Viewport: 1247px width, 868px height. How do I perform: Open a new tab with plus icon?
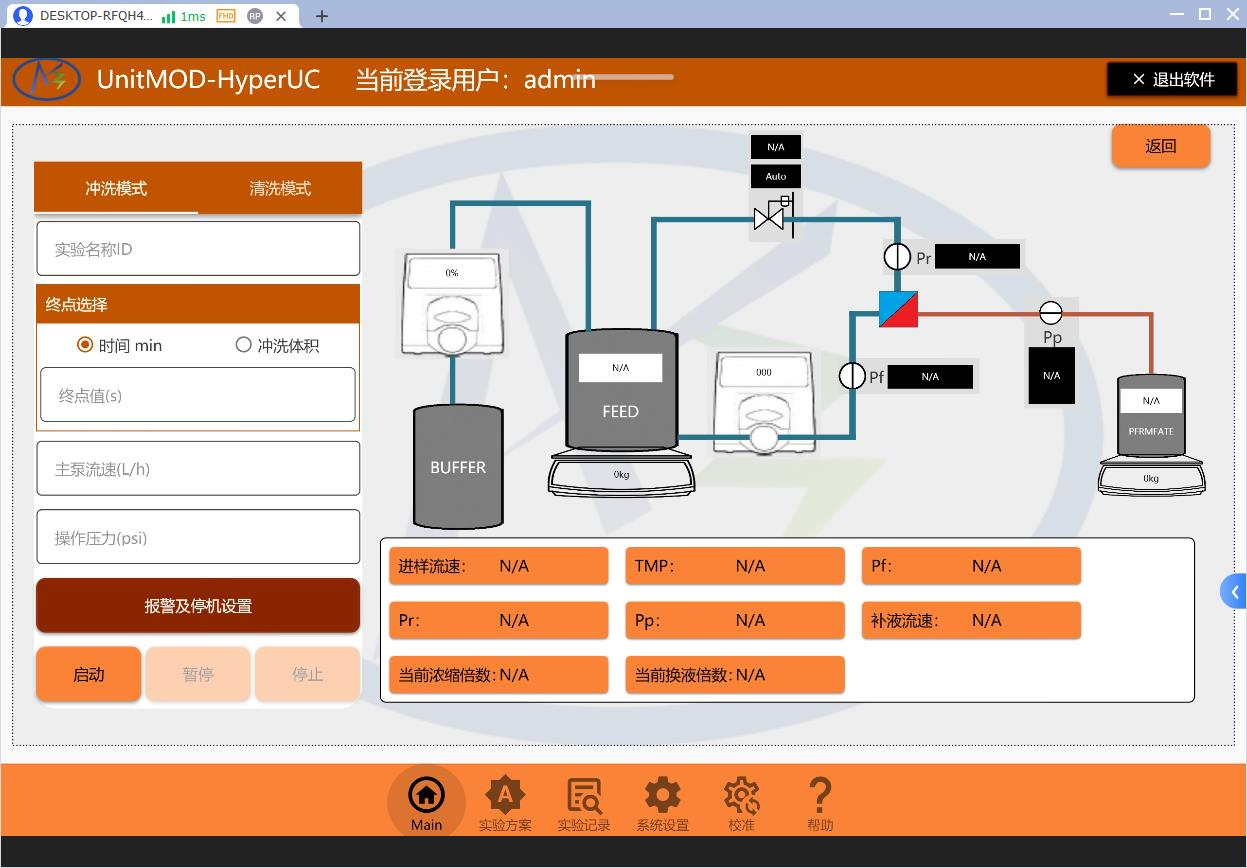click(x=321, y=16)
